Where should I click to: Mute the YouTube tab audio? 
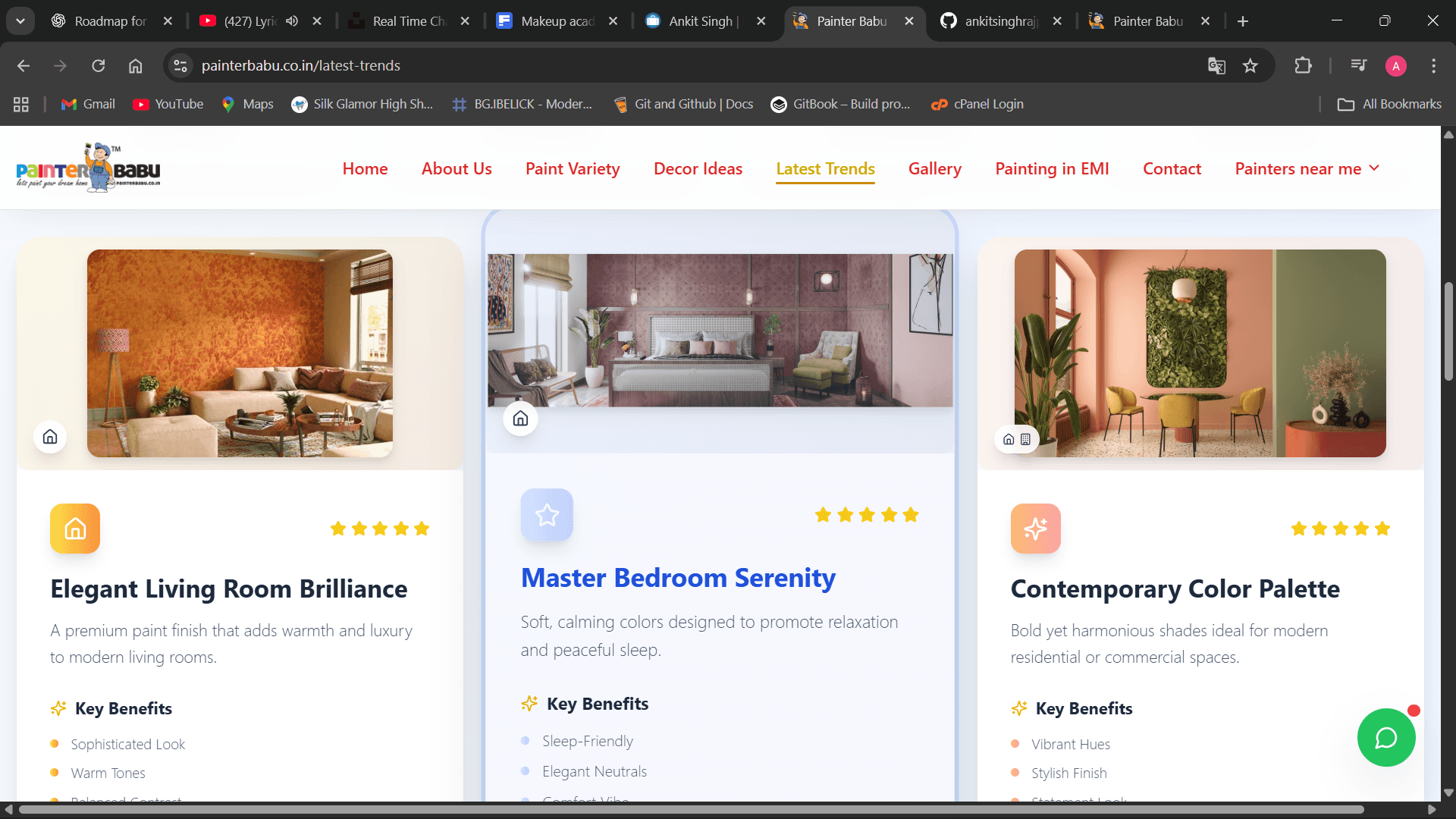coord(292,21)
